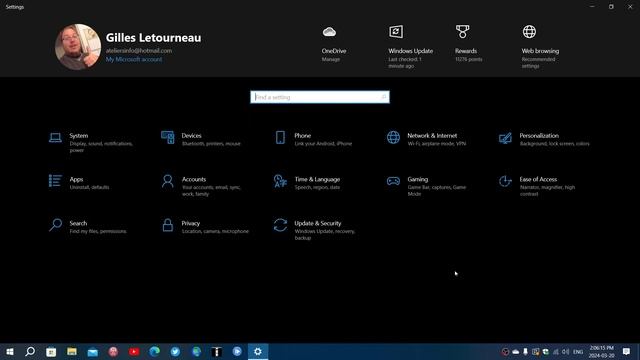Viewport: 640px width, 360px height.
Task: Open the Apps settings icon
Action: (56, 181)
